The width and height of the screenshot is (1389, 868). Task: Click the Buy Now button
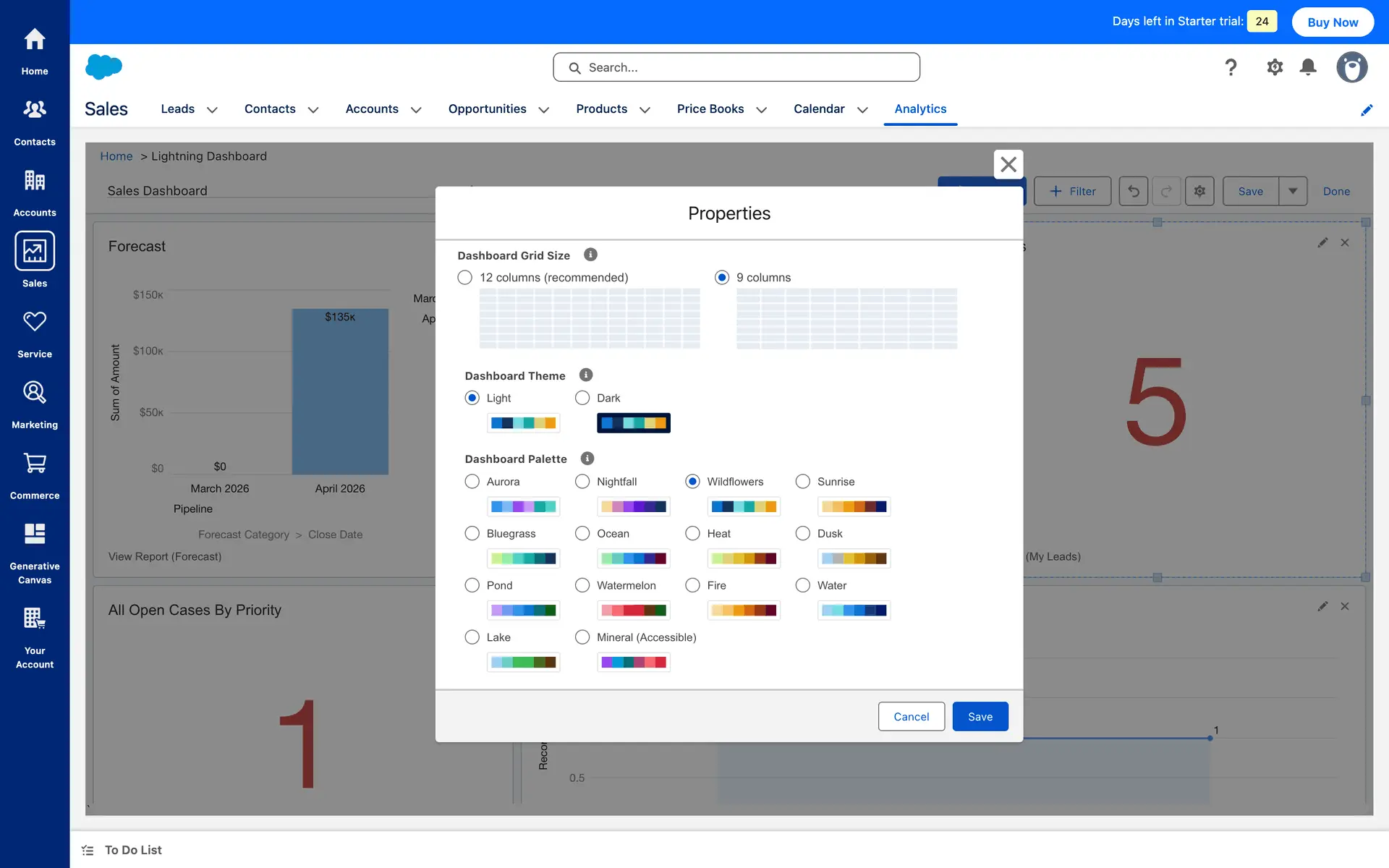point(1333,22)
